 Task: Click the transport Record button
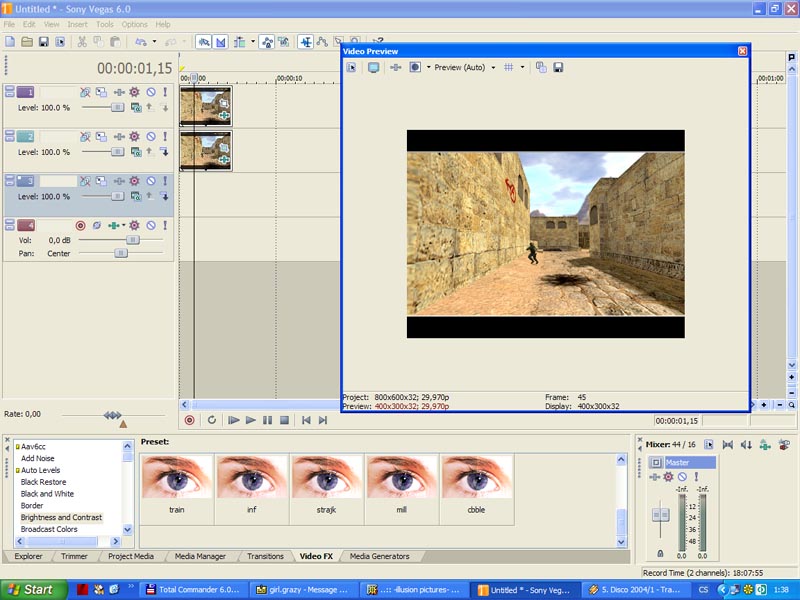point(189,420)
